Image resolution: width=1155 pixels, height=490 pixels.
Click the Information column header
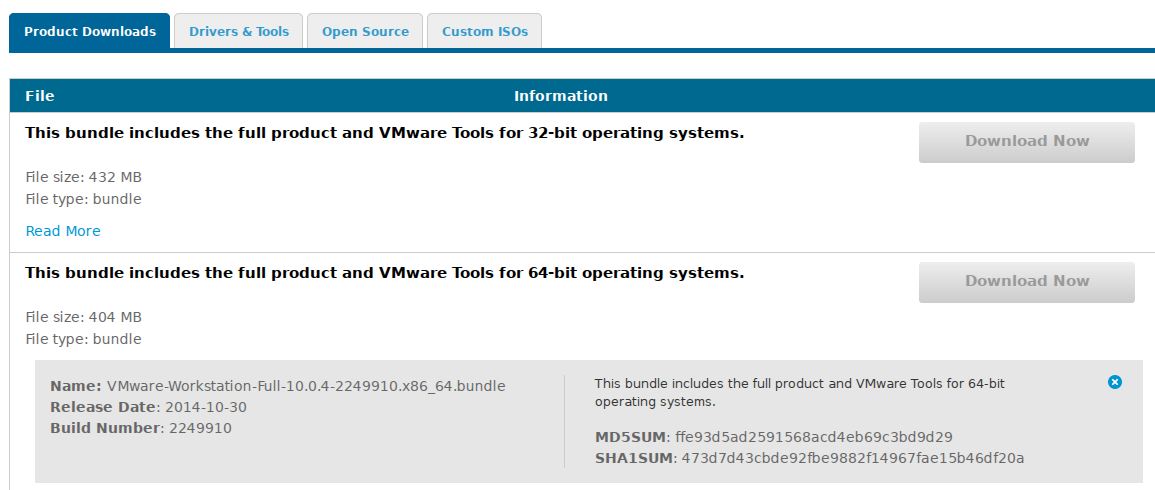coord(561,96)
